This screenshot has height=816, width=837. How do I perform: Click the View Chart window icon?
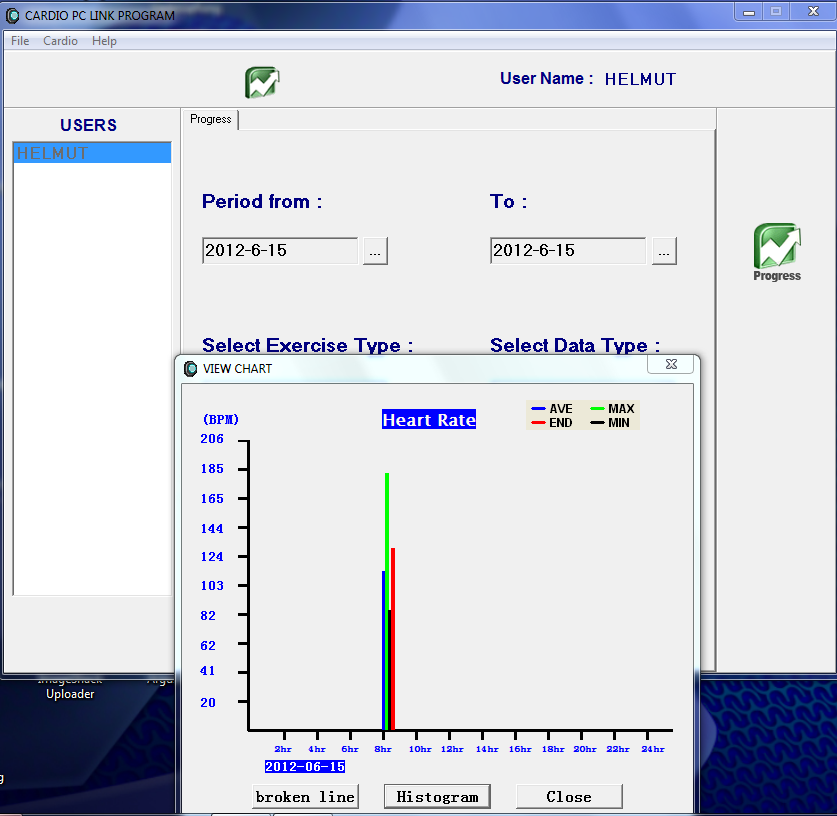tap(190, 369)
